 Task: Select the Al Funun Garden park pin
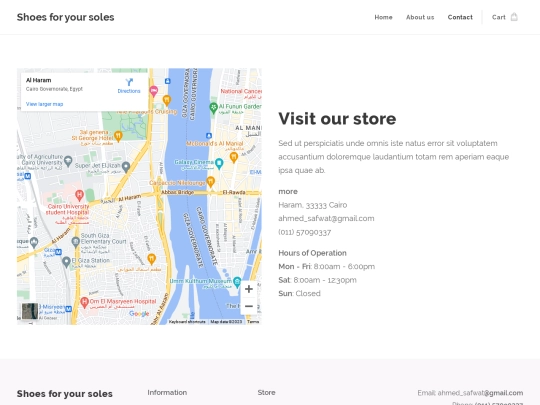point(214,108)
